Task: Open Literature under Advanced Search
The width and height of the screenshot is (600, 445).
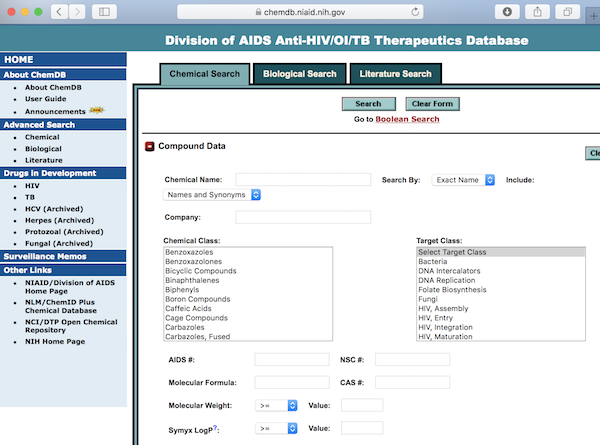Action: tap(44, 160)
